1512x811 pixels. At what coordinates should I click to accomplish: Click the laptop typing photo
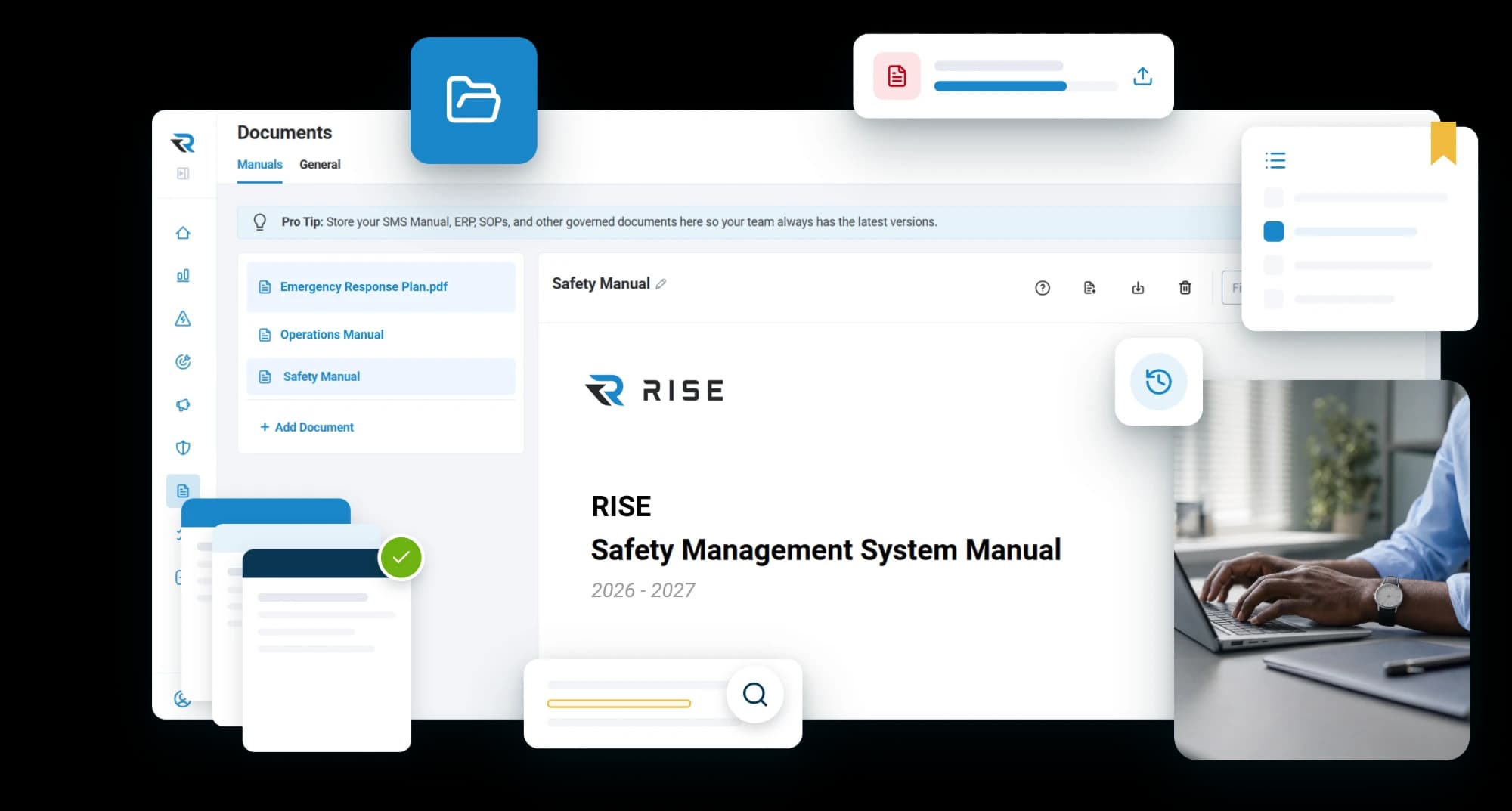(1321, 570)
